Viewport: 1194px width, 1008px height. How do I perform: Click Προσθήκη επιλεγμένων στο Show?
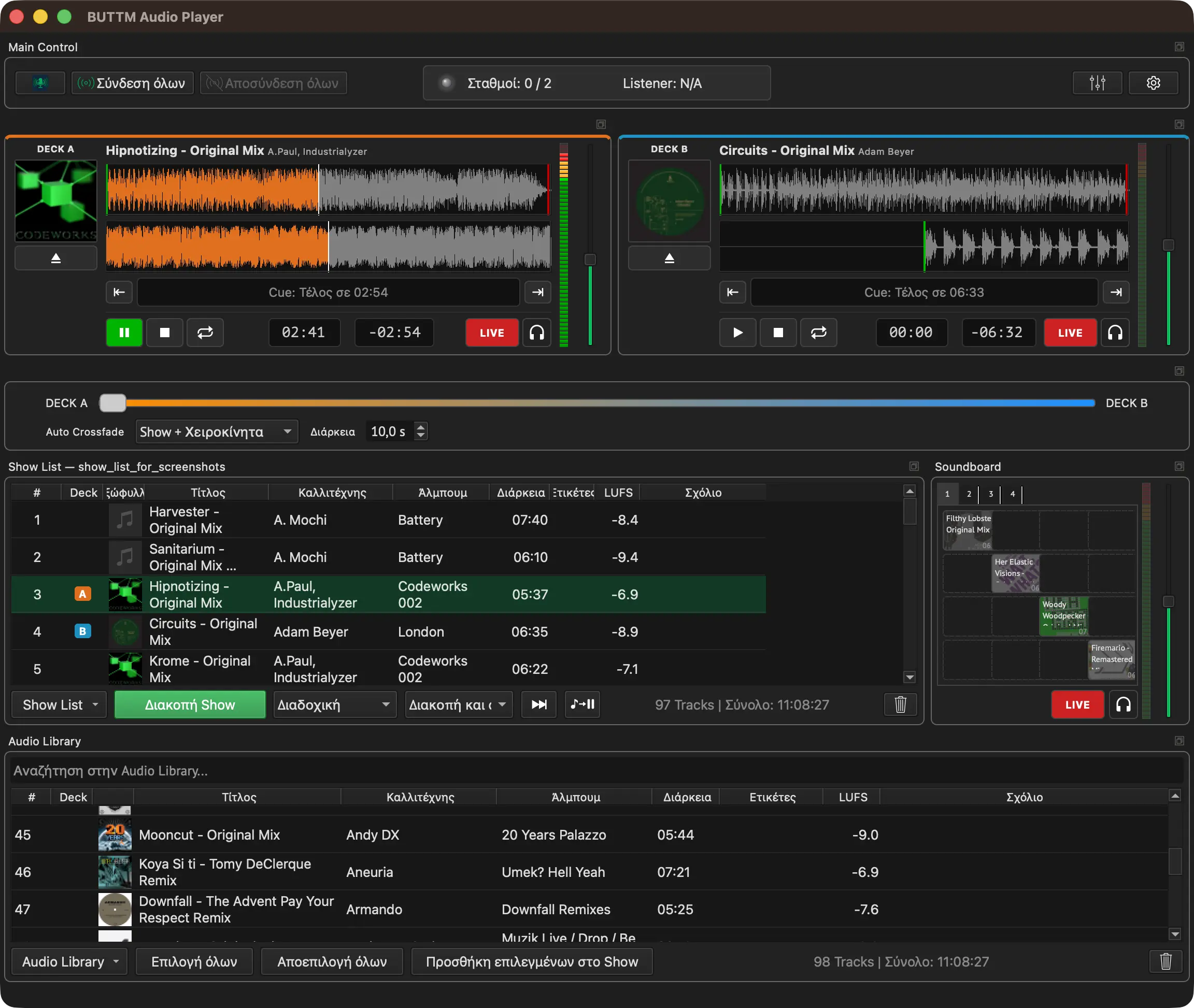[x=532, y=961]
